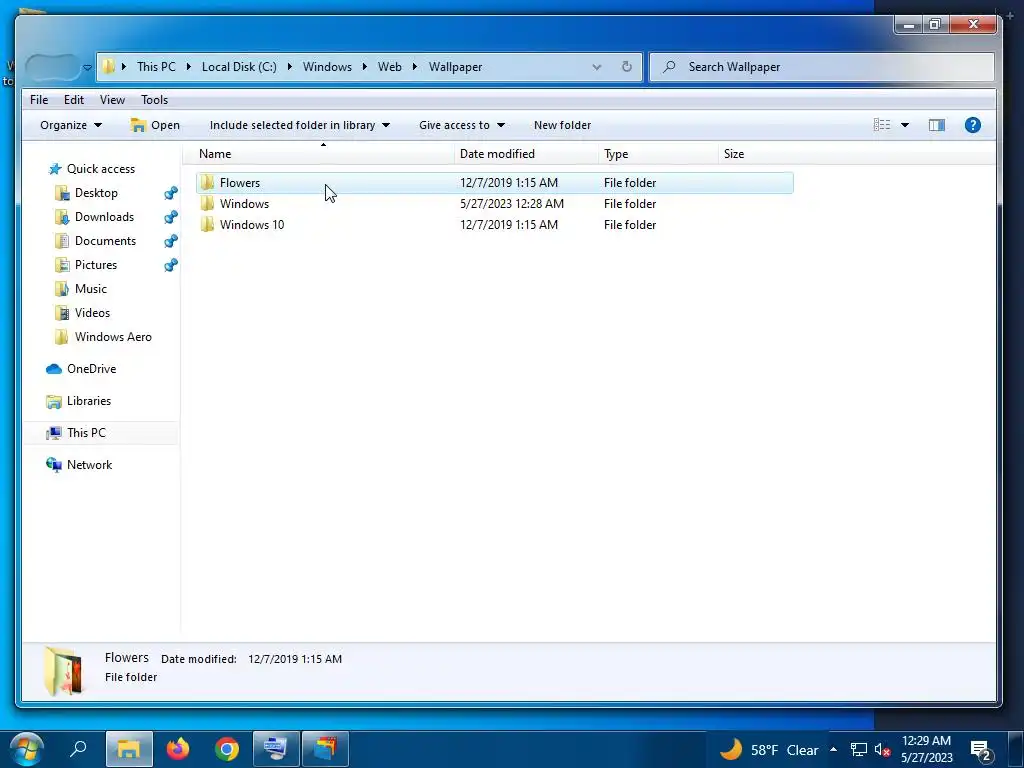Click the taskbar search magnifier icon
Image resolution: width=1024 pixels, height=768 pixels.
click(78, 748)
